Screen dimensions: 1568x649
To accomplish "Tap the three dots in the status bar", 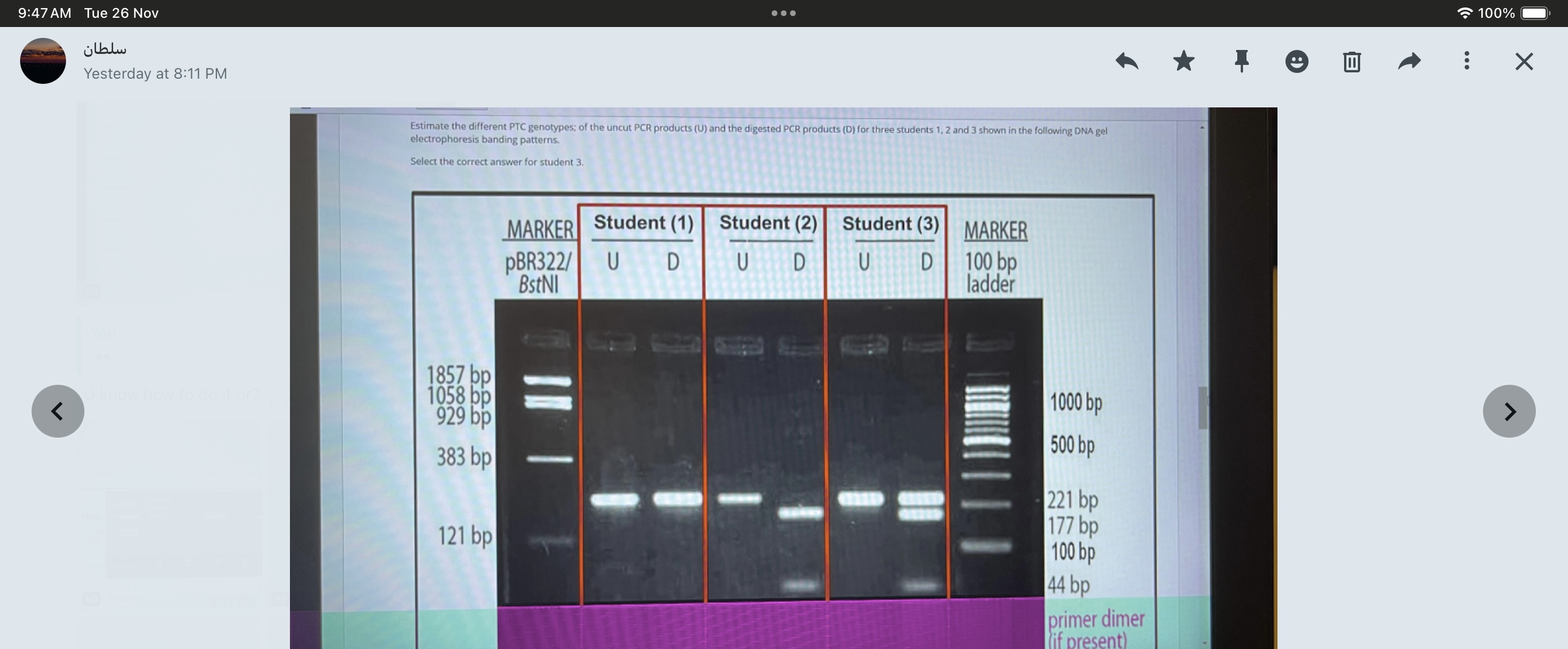I will click(783, 13).
